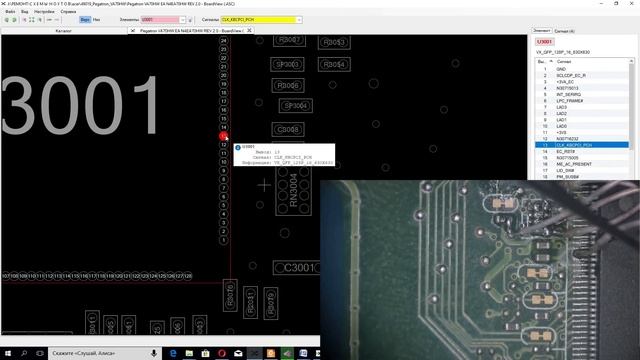This screenshot has height=360, width=640.
Task: Click component RN3004 on the board
Action: (x=293, y=191)
